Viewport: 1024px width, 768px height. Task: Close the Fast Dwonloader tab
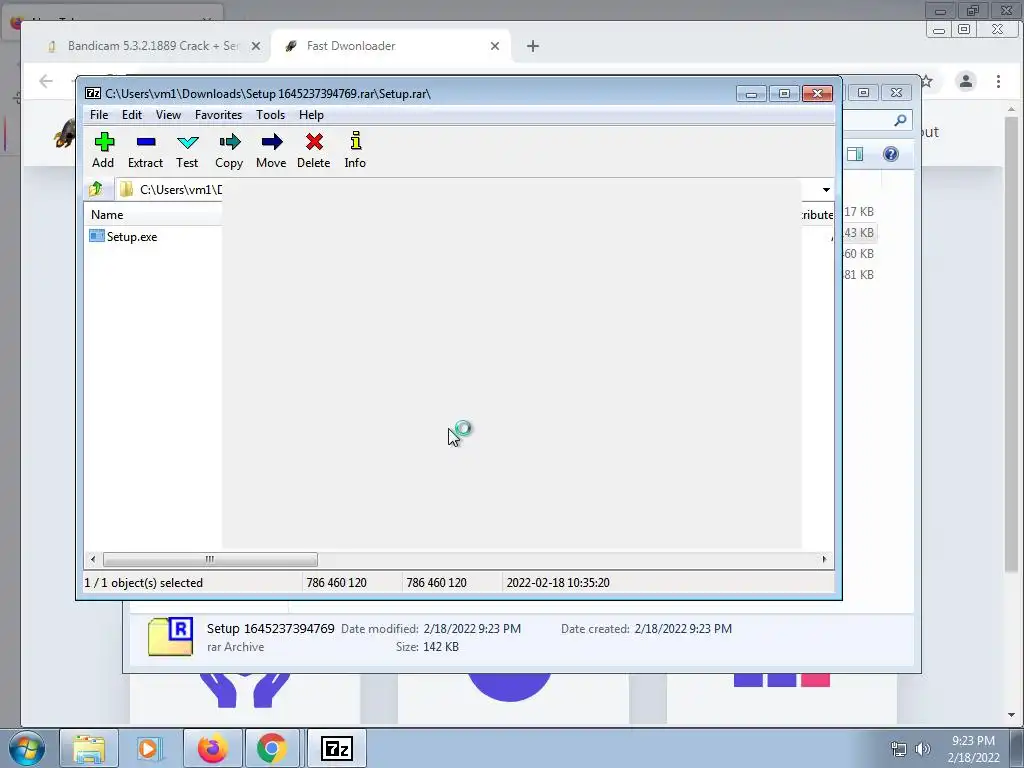point(495,46)
